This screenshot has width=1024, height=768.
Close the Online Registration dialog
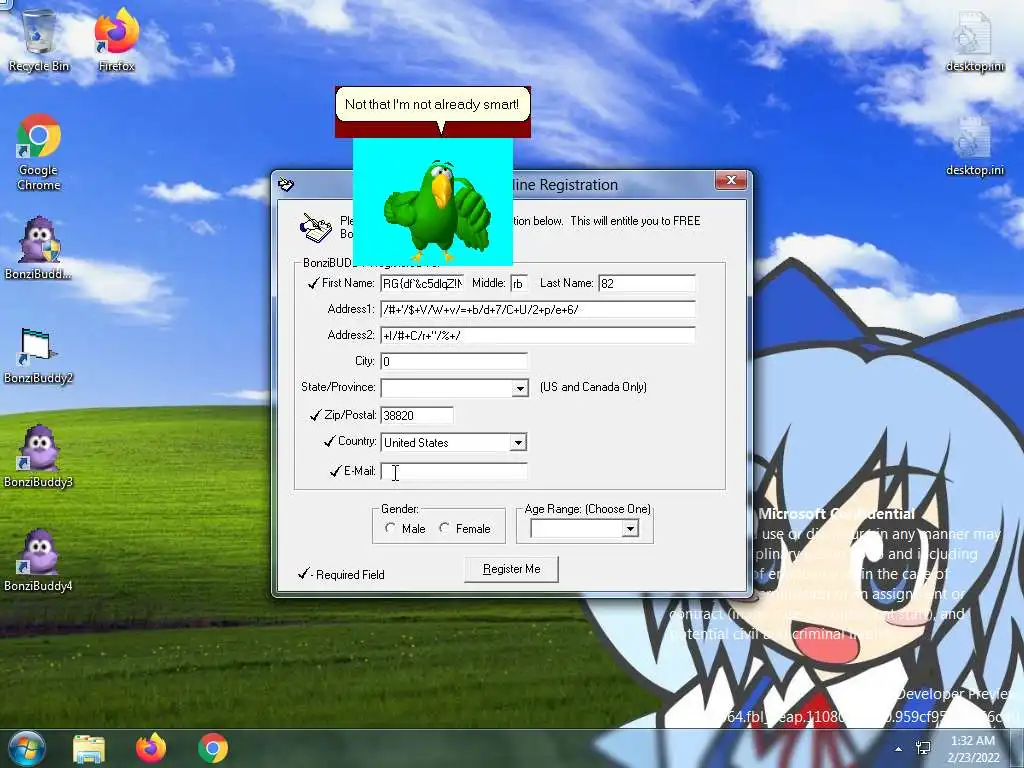coord(731,180)
